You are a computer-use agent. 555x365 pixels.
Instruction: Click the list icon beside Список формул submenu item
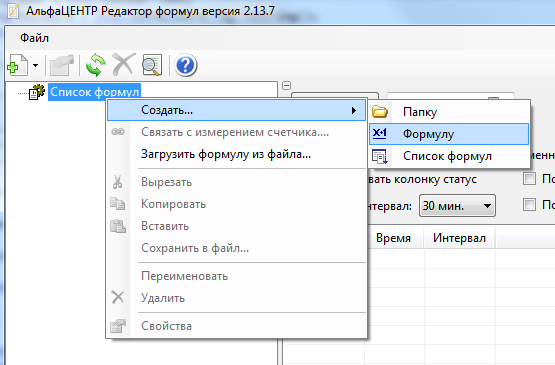(380, 156)
